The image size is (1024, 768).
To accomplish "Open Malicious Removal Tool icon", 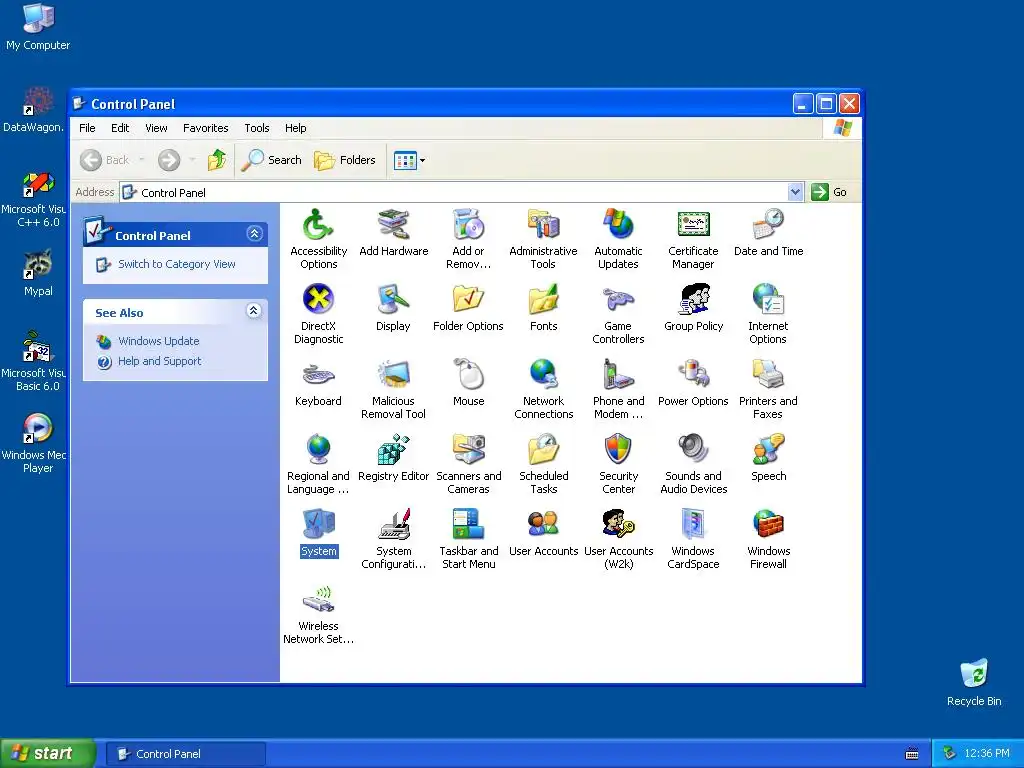I will tap(393, 389).
